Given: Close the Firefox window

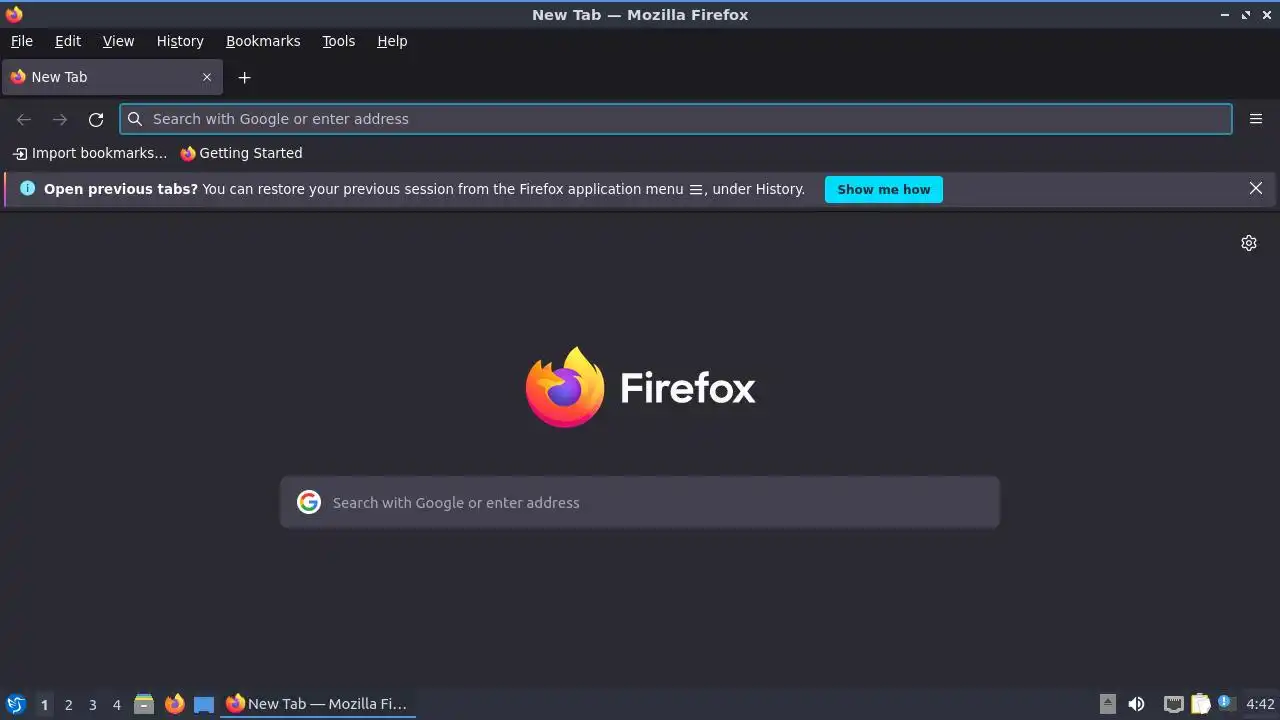Looking at the screenshot, I should click(1267, 15).
